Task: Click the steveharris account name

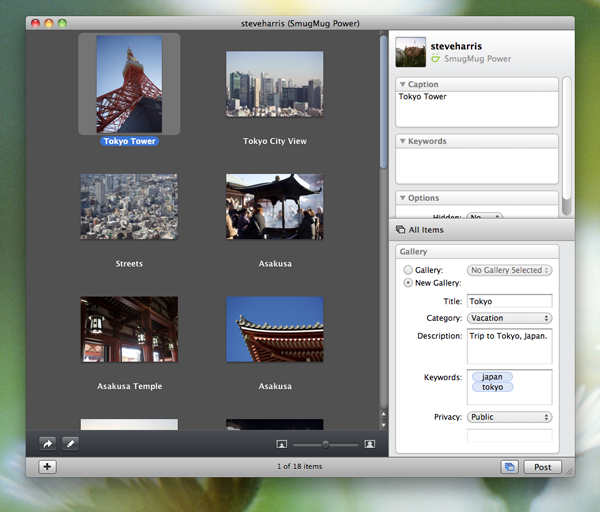Action: [x=456, y=46]
